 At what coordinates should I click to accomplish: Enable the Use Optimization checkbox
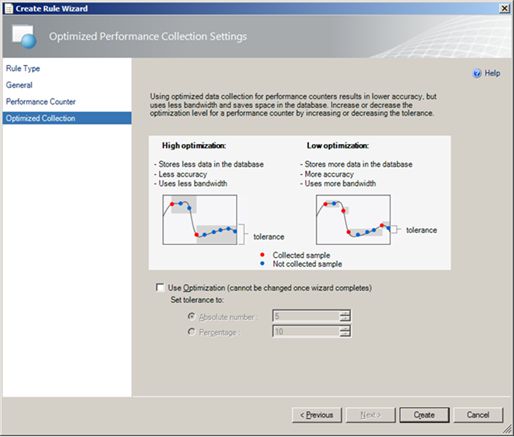click(x=160, y=287)
